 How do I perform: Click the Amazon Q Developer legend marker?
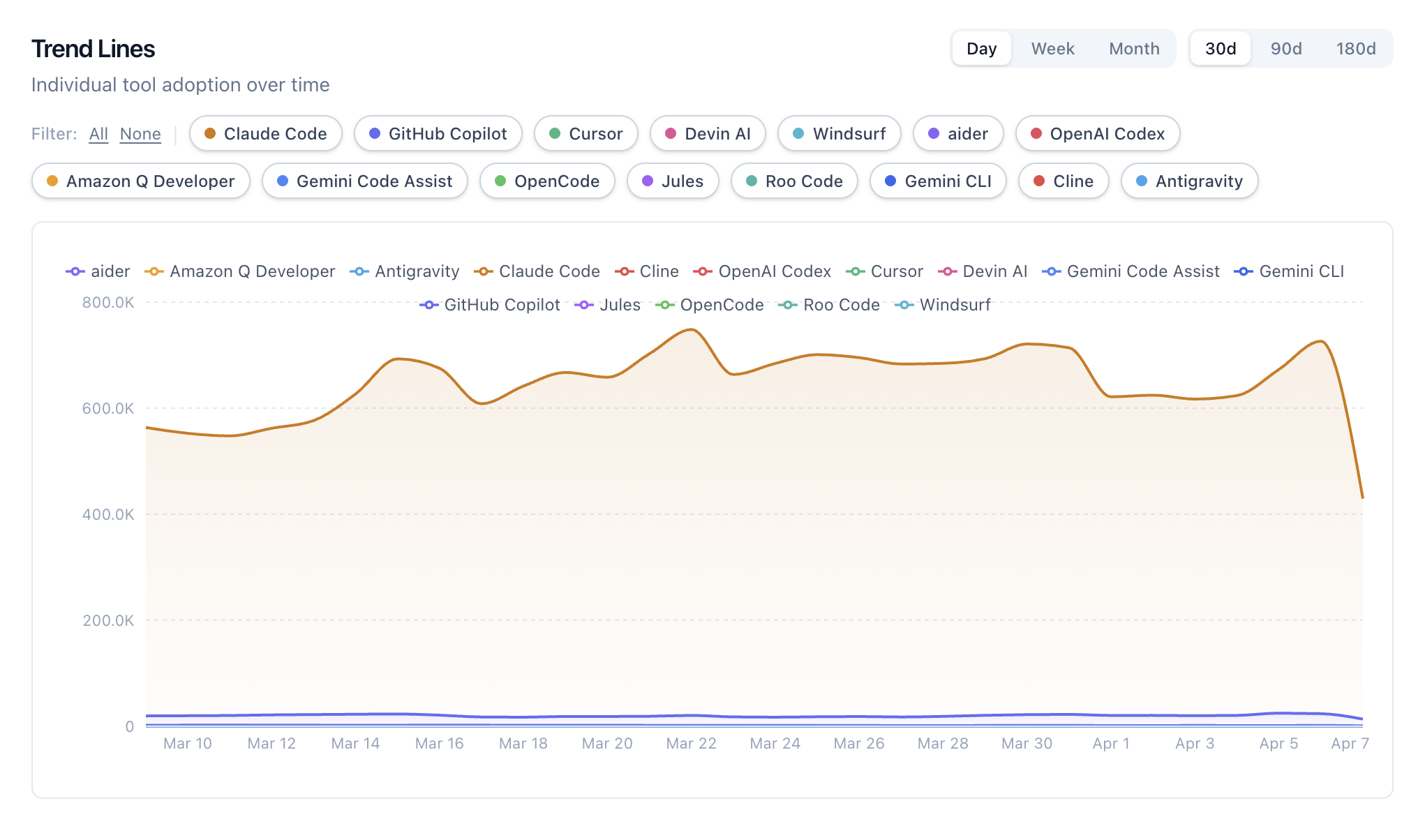[x=154, y=271]
